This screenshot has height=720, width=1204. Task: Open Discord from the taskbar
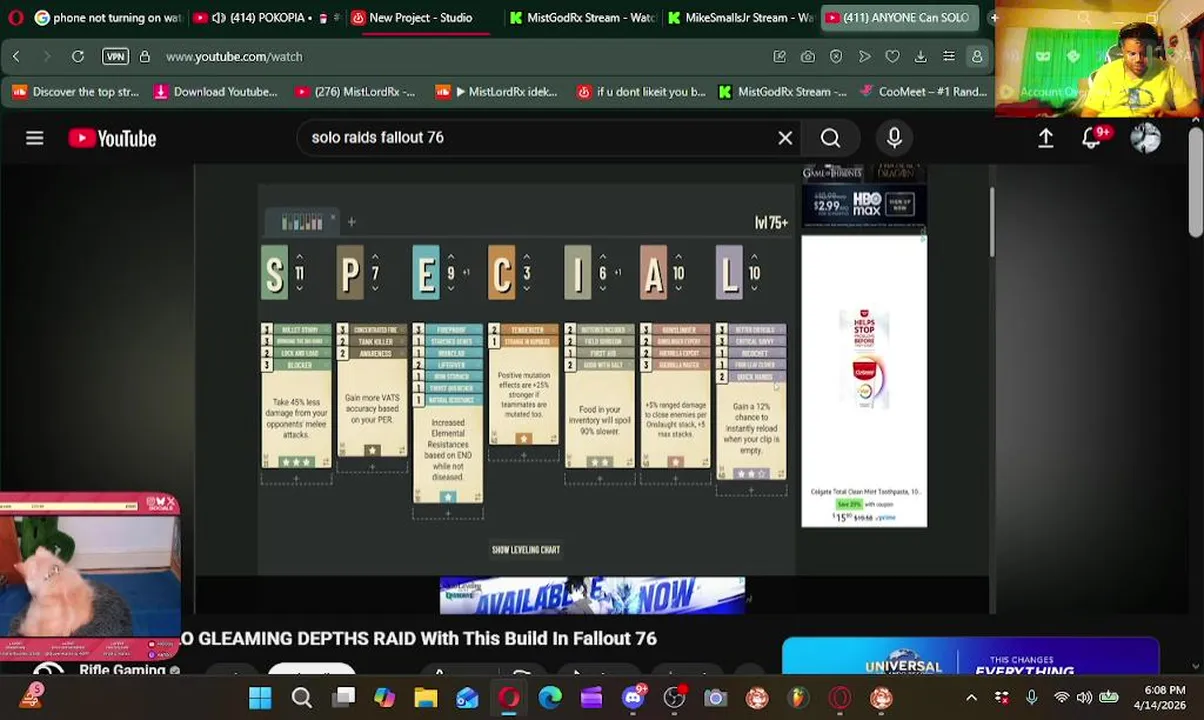[x=633, y=698]
